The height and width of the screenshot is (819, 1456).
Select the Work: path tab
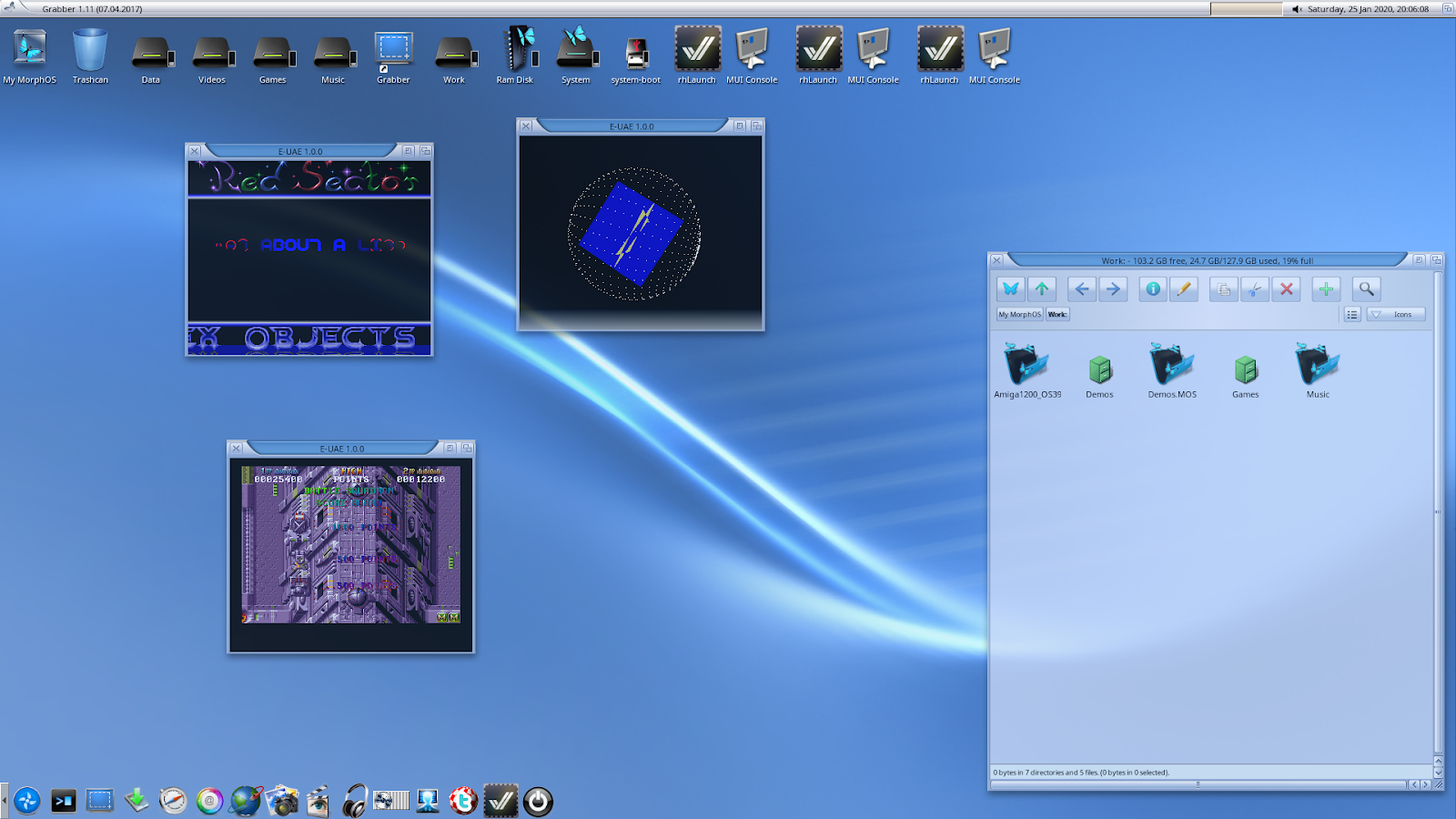(1057, 314)
